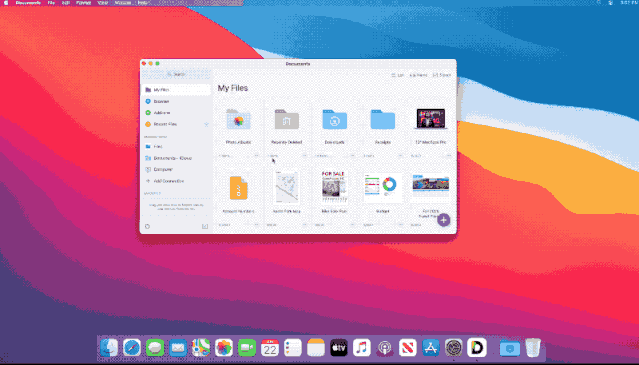
Task: Open Podcasts from the Dock
Action: [x=385, y=348]
